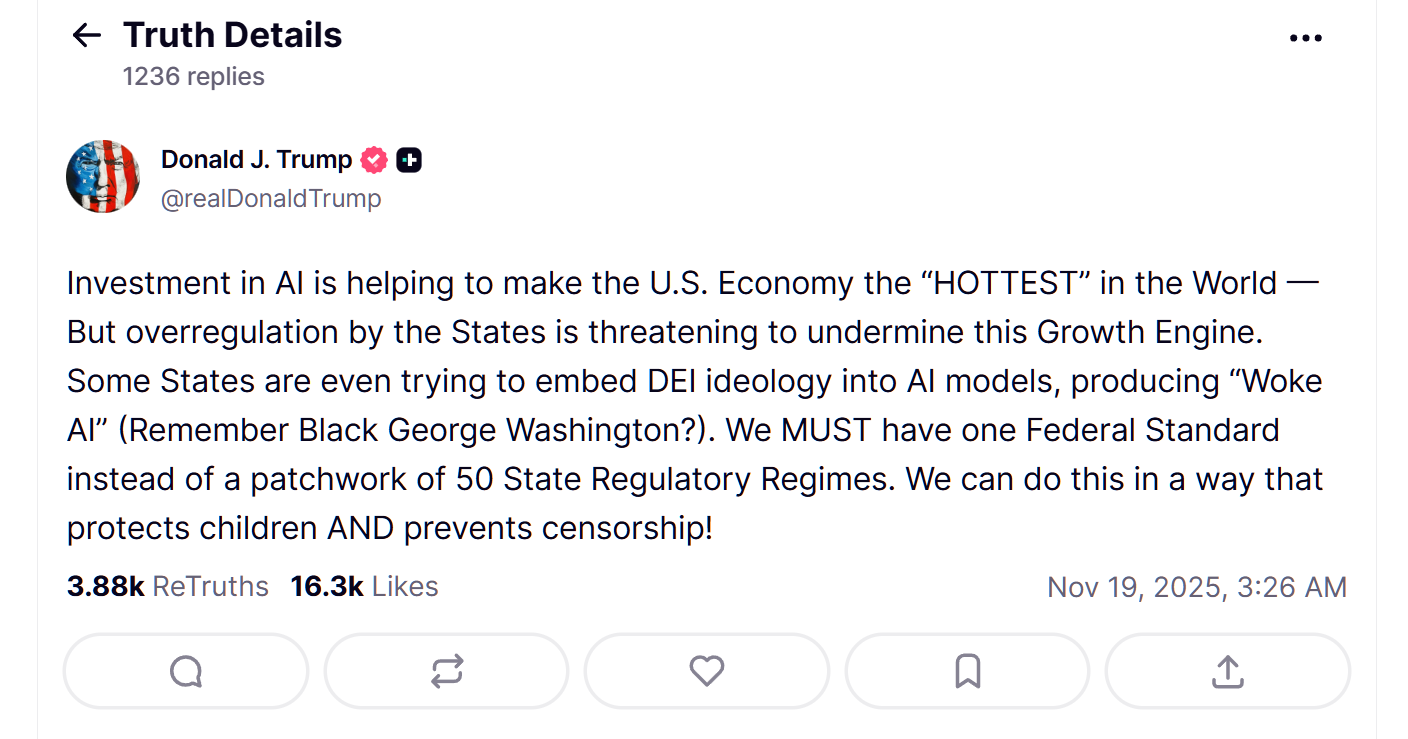Like the post with the heart icon
Viewport: 1408px width, 739px height.
click(706, 671)
